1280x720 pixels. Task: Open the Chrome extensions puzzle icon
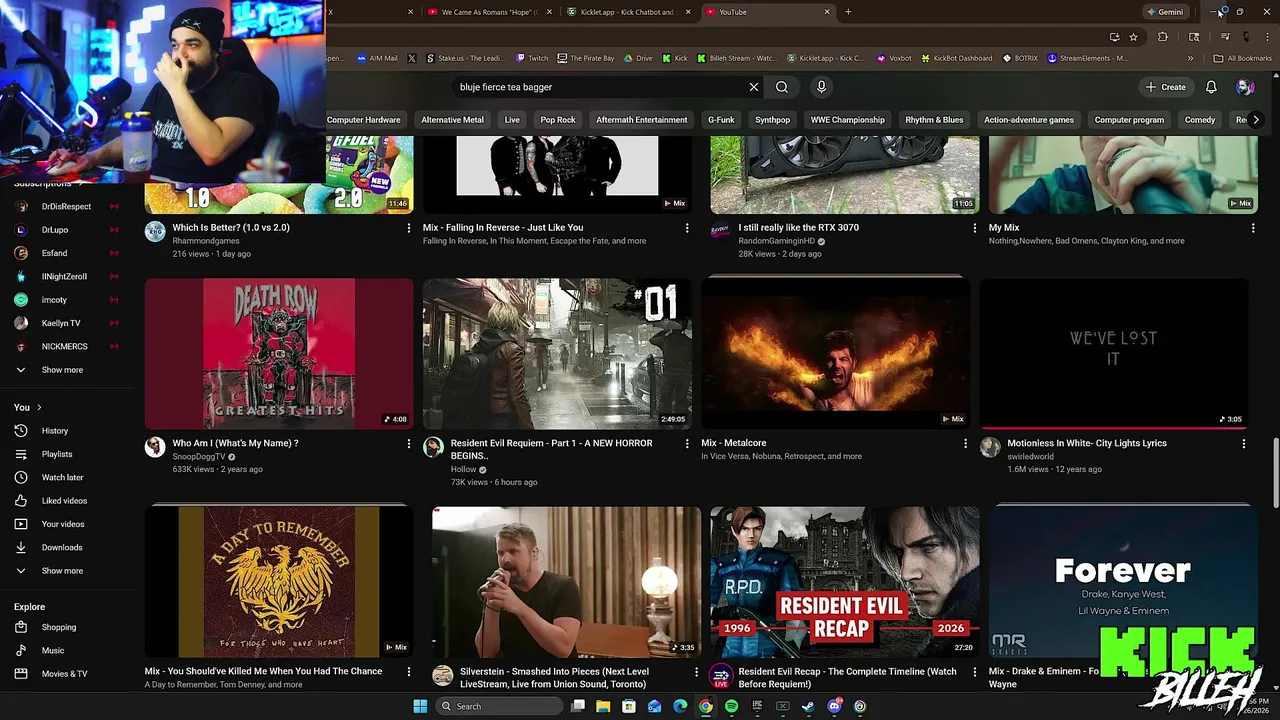point(1162,37)
